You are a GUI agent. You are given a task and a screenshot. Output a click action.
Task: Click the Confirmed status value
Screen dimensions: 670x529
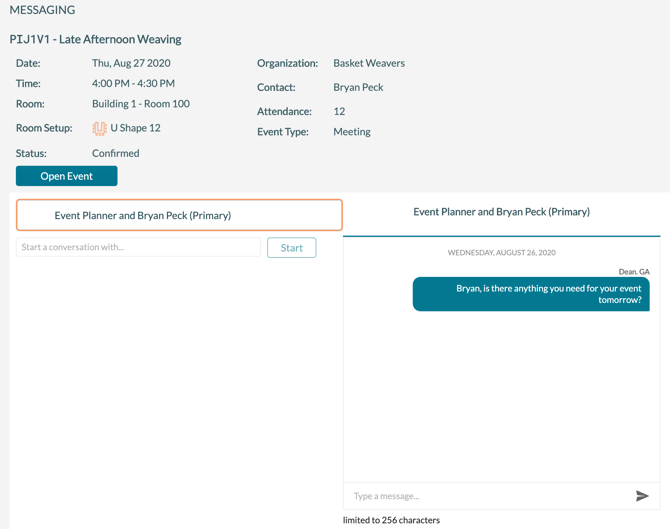[116, 153]
